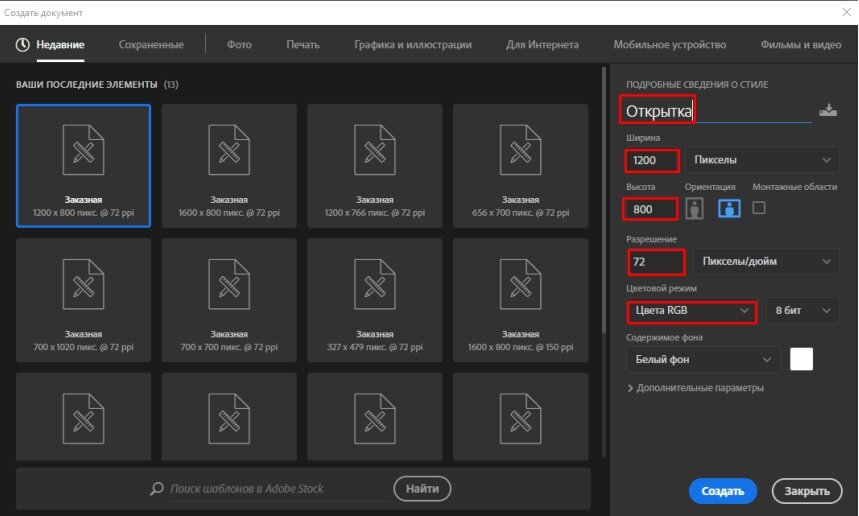This screenshot has width=859, height=516.
Task: Click the Закрыть button
Action: [x=807, y=491]
